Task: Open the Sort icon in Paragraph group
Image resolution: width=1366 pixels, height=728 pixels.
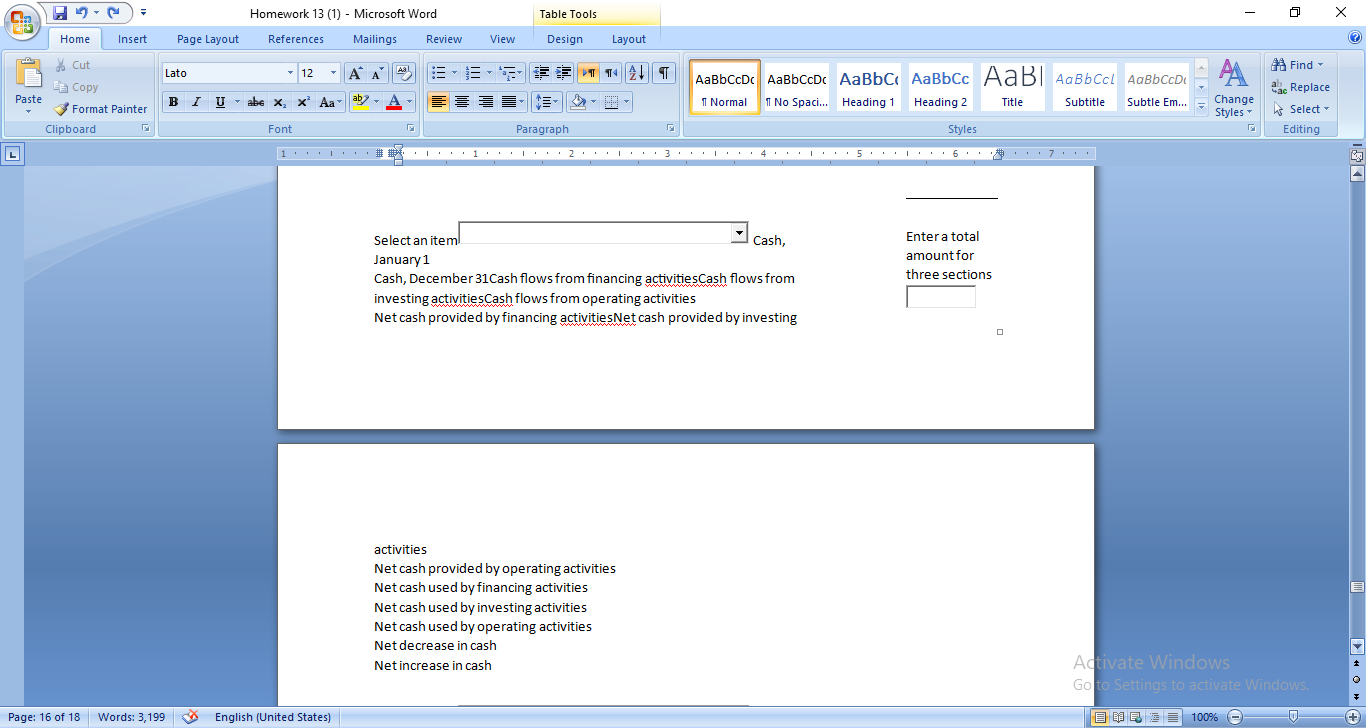Action: coord(635,72)
